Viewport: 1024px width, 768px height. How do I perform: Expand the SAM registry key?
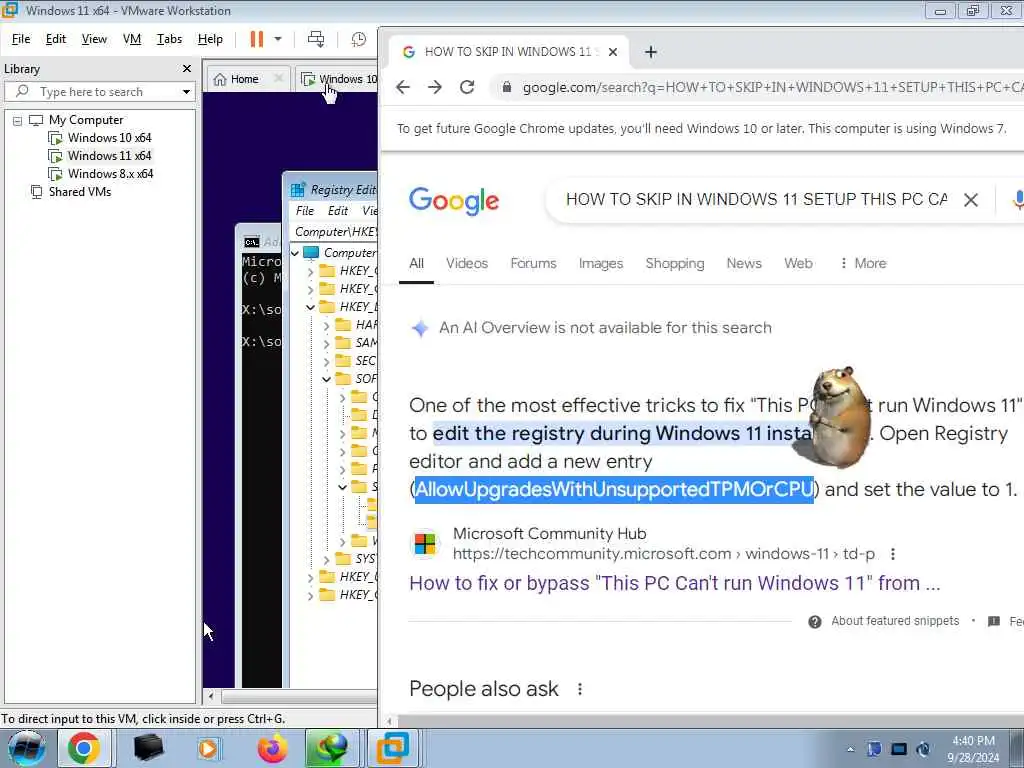tap(327, 343)
